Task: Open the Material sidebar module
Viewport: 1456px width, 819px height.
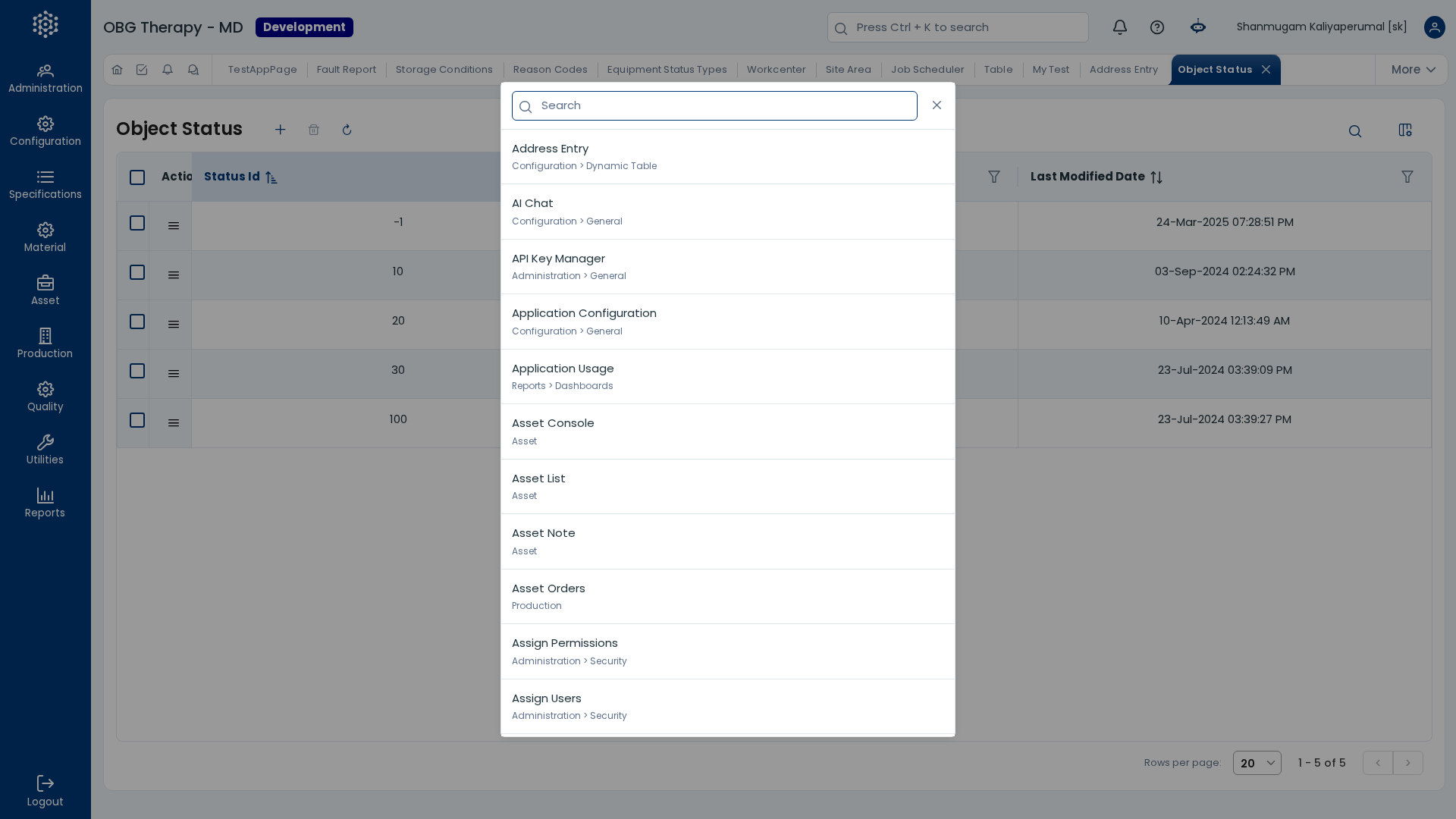Action: [x=45, y=239]
